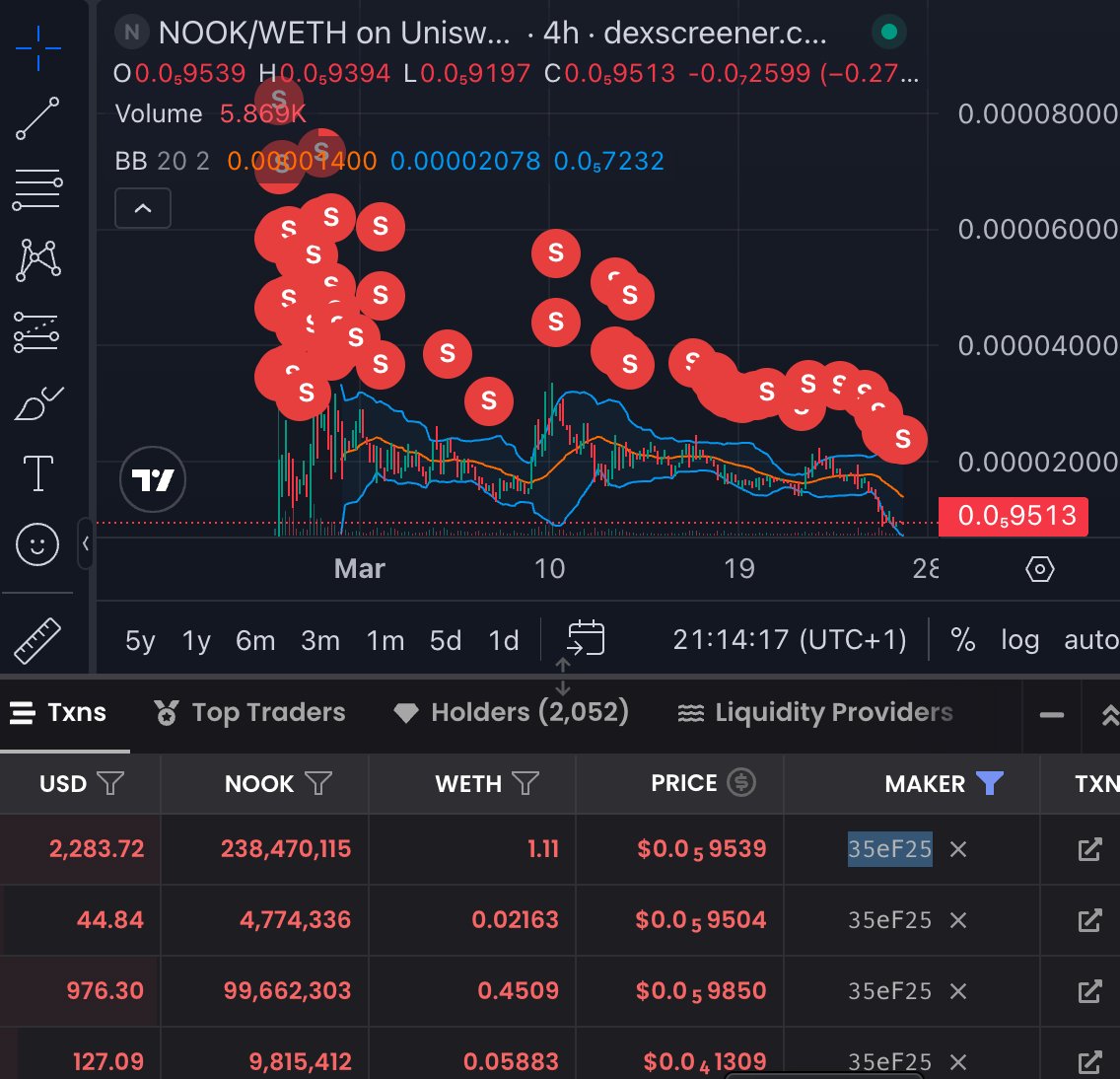Open timezone menu showing 21:14:17 (UTC+1)
The width and height of the screenshot is (1120, 1079).
790,639
